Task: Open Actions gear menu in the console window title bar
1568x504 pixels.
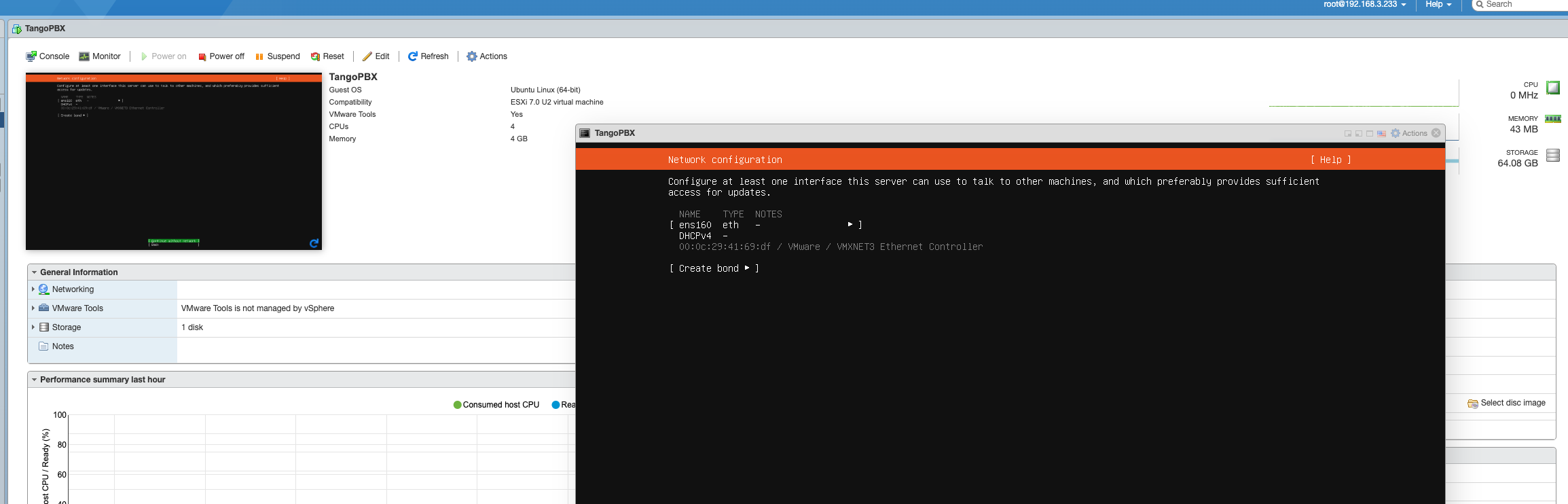Action: point(1409,133)
